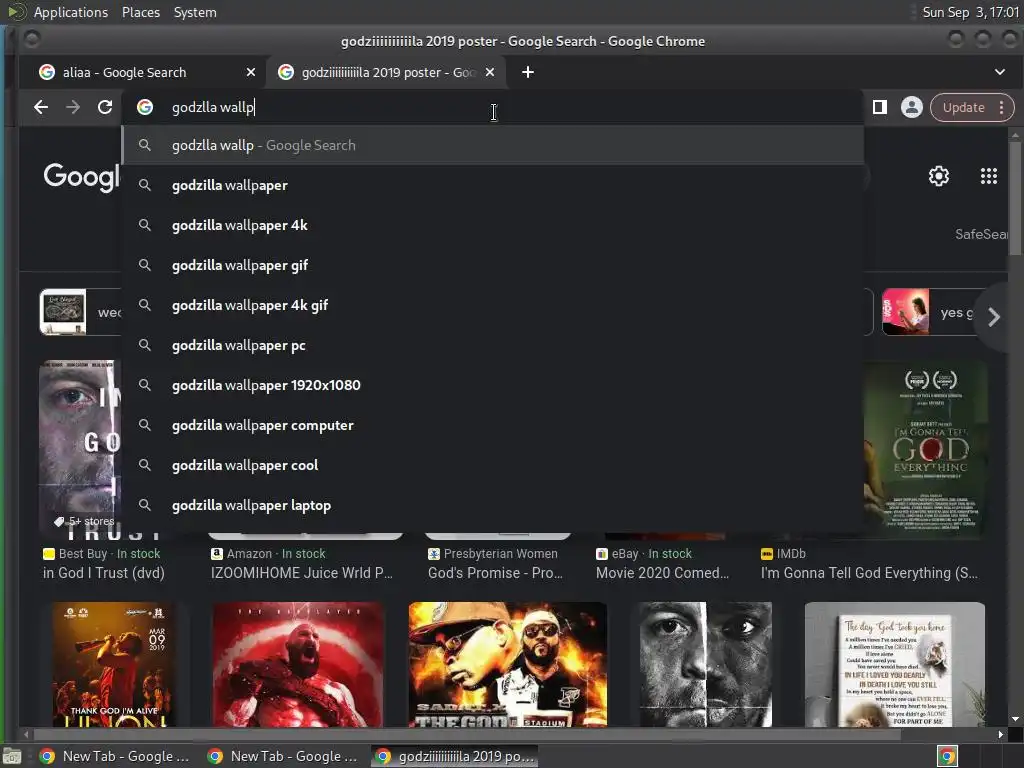The image size is (1024, 768).
Task: Select suggestion 'godzilla wallpaper pc'
Action: coord(493,345)
